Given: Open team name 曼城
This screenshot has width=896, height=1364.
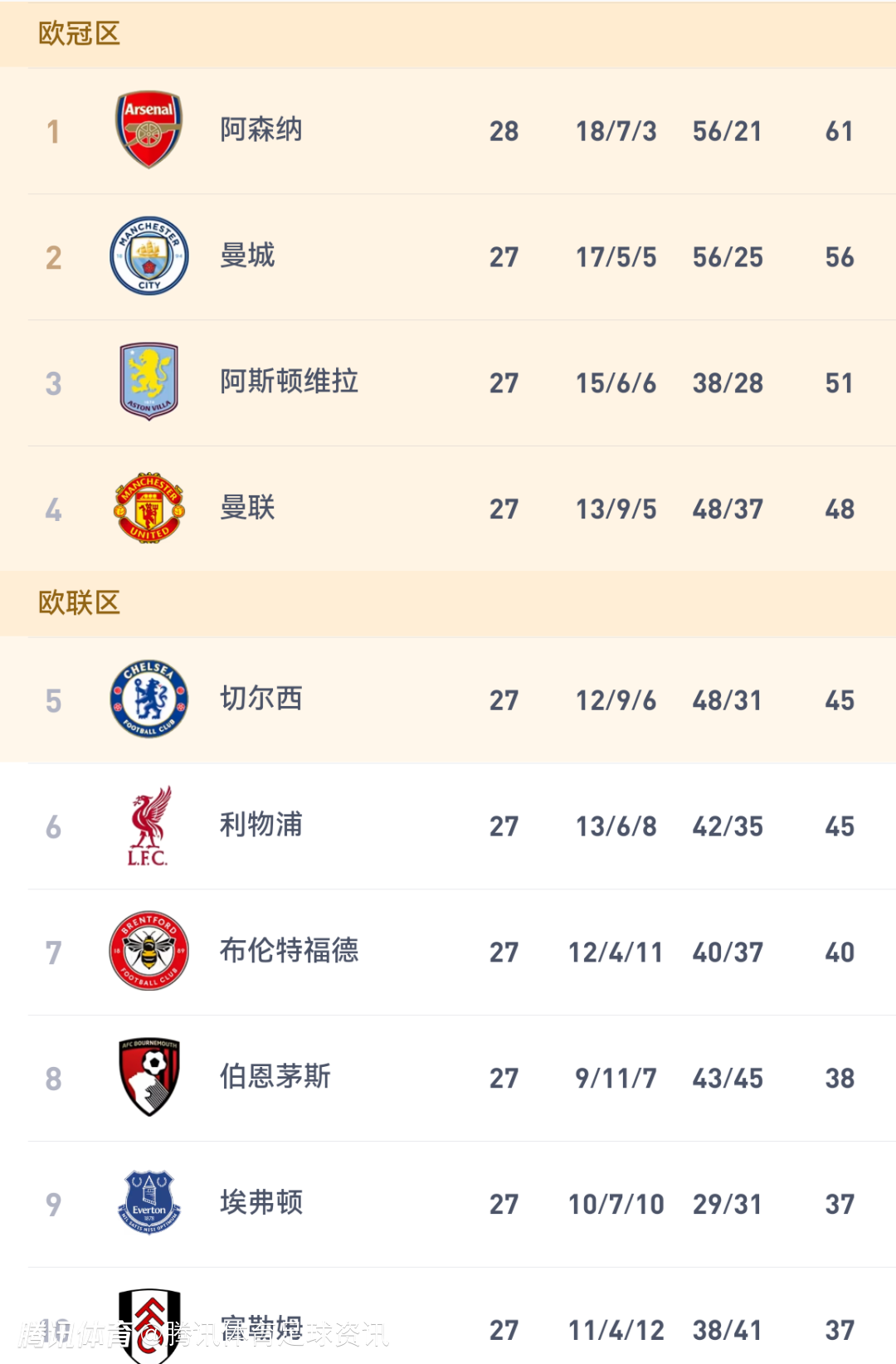Looking at the screenshot, I should [x=247, y=256].
